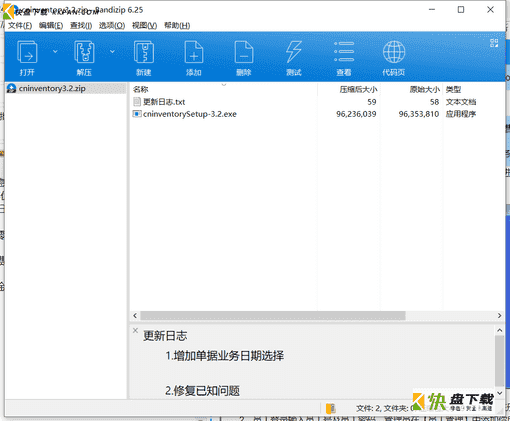Expand the Extract button dropdown arrow
510x421 pixels.
click(x=112, y=52)
